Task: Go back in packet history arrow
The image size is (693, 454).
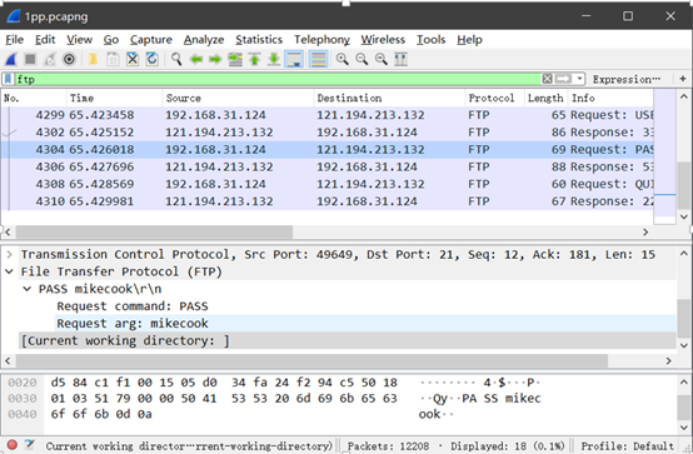Action: [x=196, y=59]
